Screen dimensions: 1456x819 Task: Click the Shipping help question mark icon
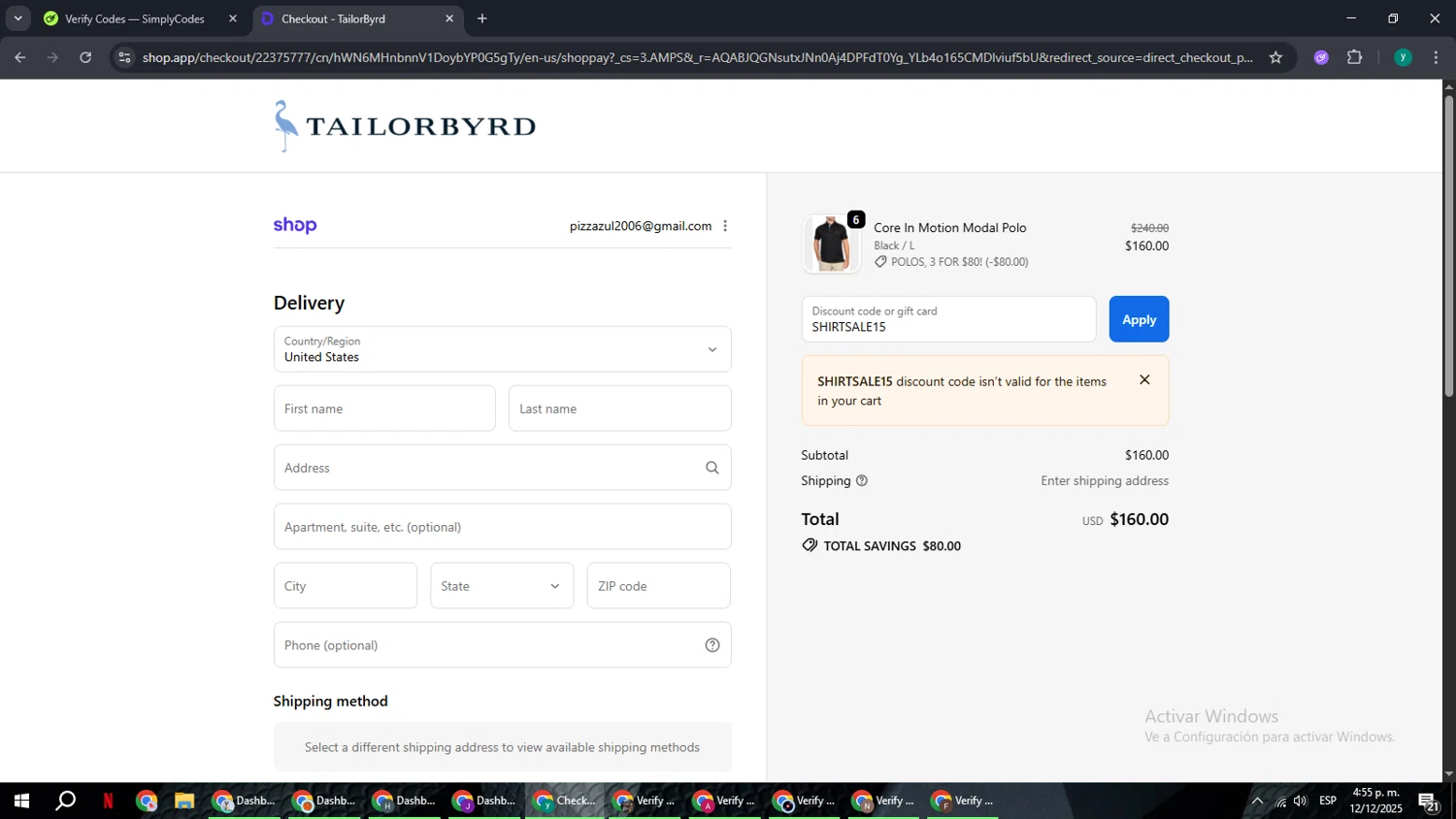[x=861, y=481]
